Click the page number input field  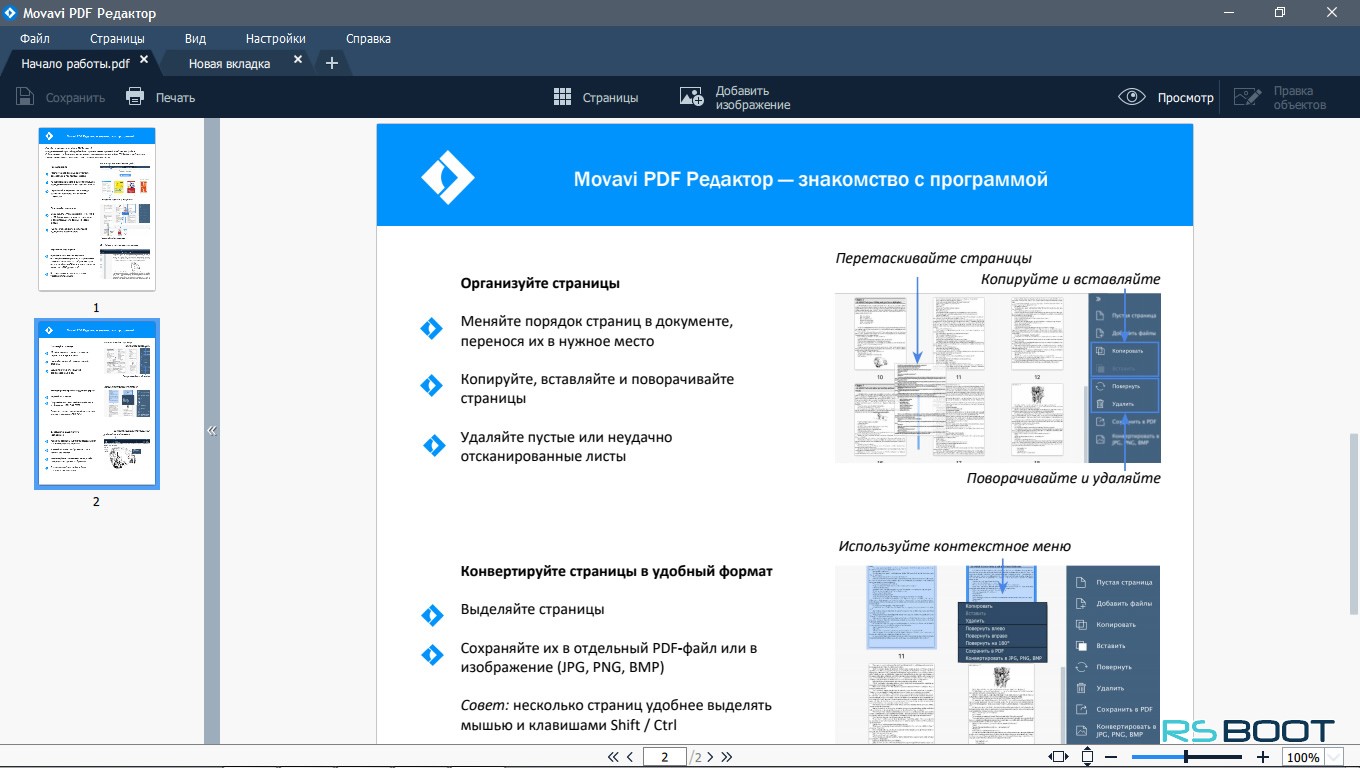(x=665, y=757)
